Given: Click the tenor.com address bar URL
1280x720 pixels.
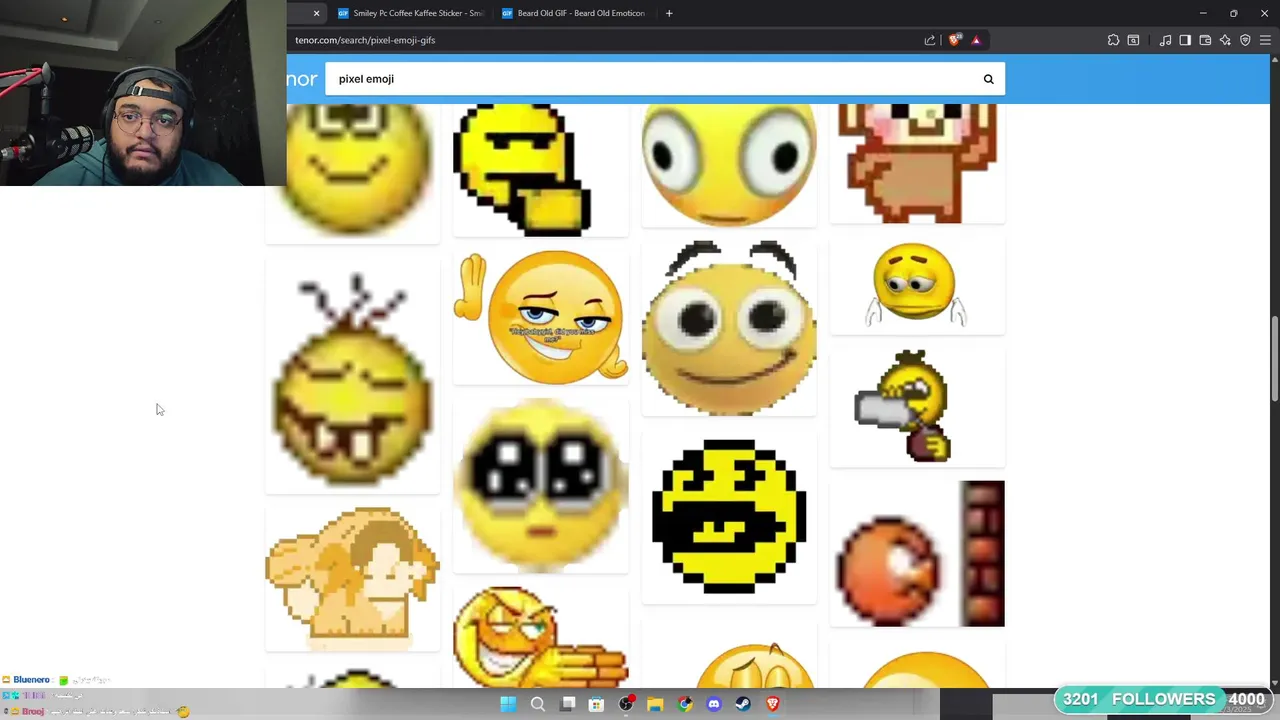Looking at the screenshot, I should pos(365,40).
